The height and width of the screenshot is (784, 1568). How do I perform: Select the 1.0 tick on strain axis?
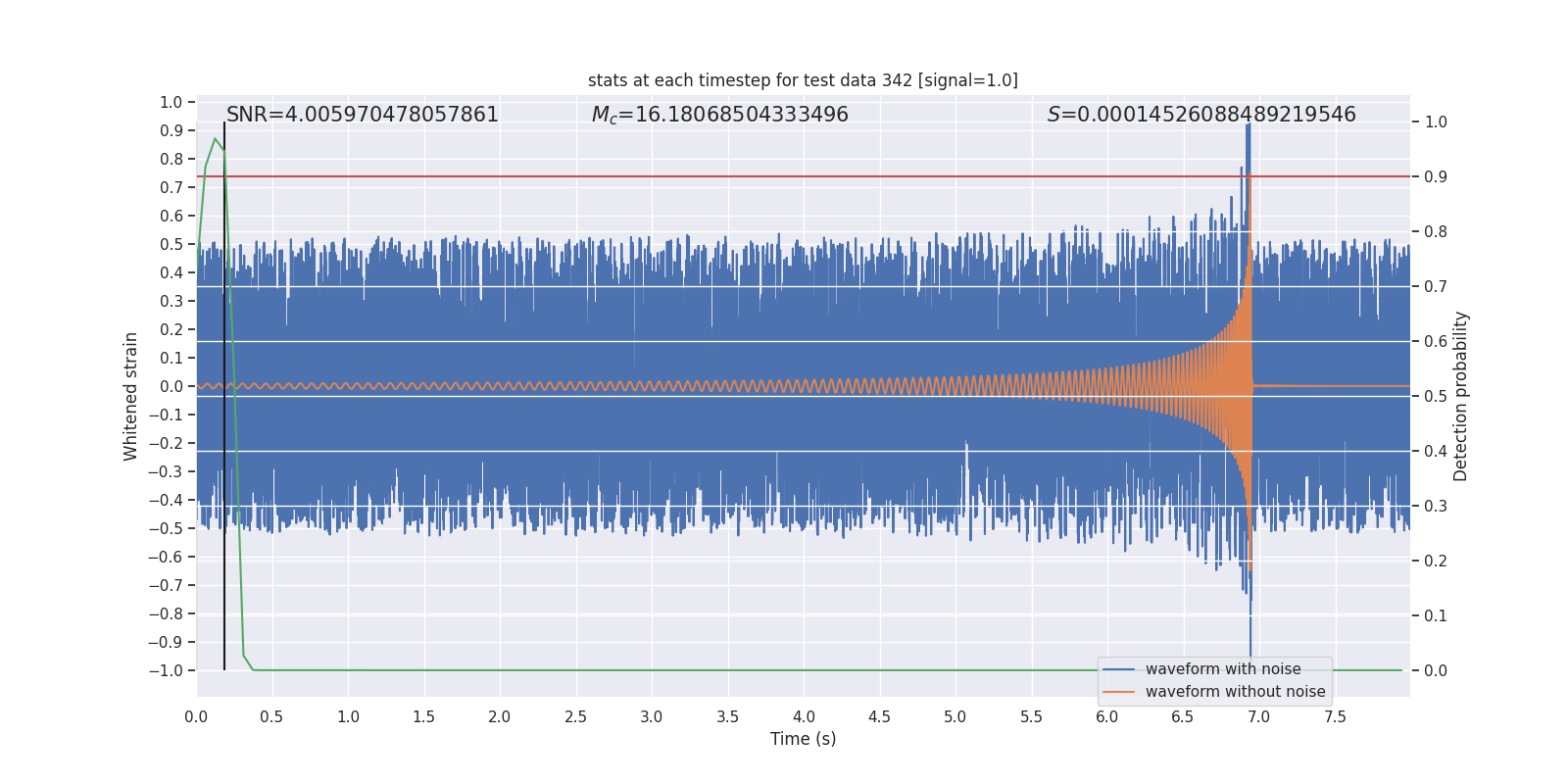(171, 102)
